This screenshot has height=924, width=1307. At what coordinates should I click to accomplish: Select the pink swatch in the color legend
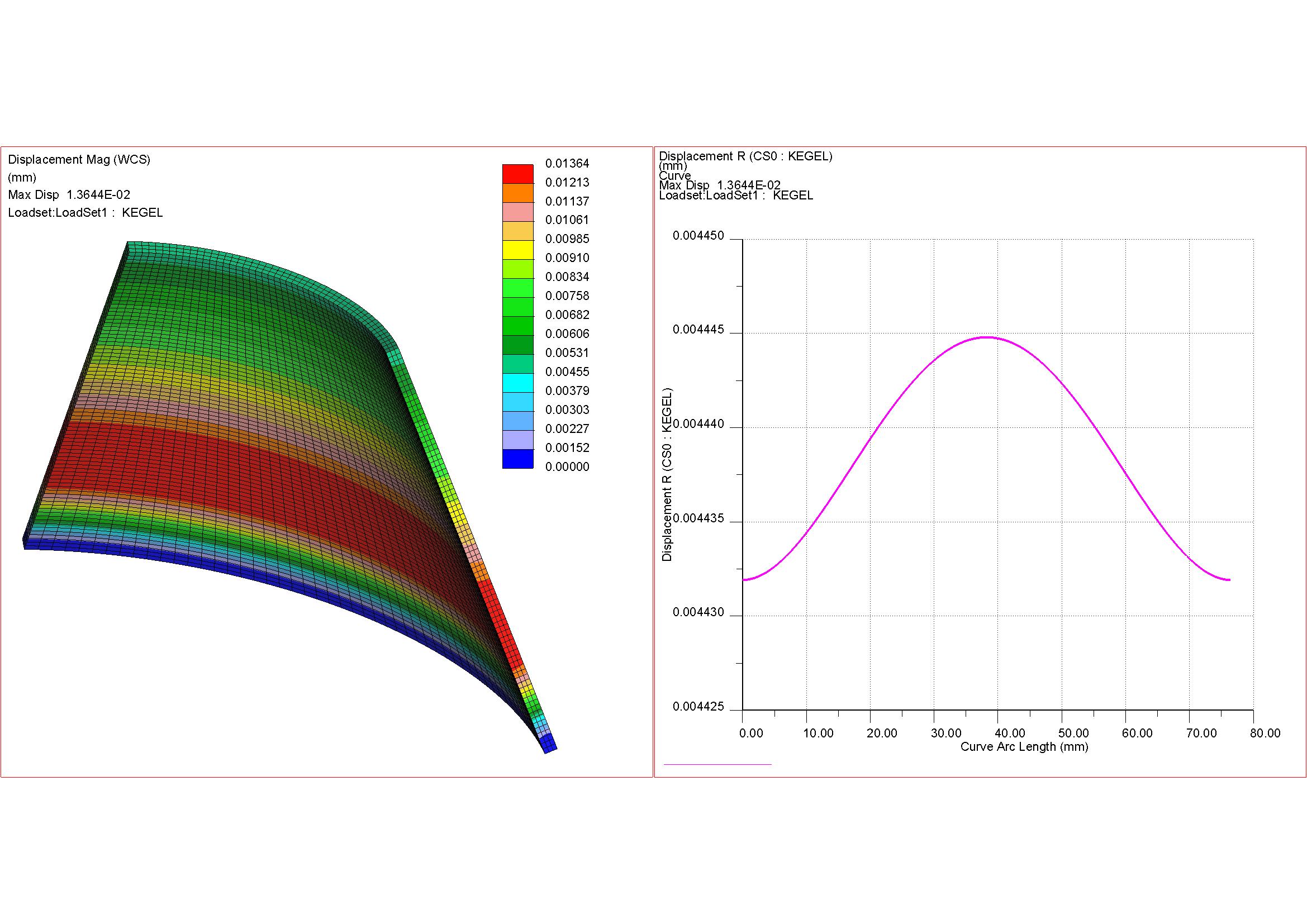click(517, 212)
